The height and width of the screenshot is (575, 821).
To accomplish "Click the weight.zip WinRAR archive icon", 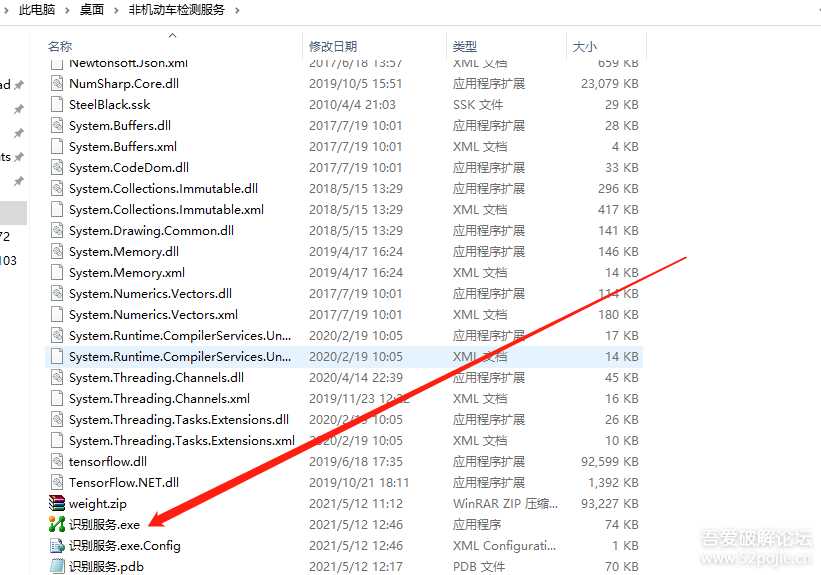I will 57,503.
